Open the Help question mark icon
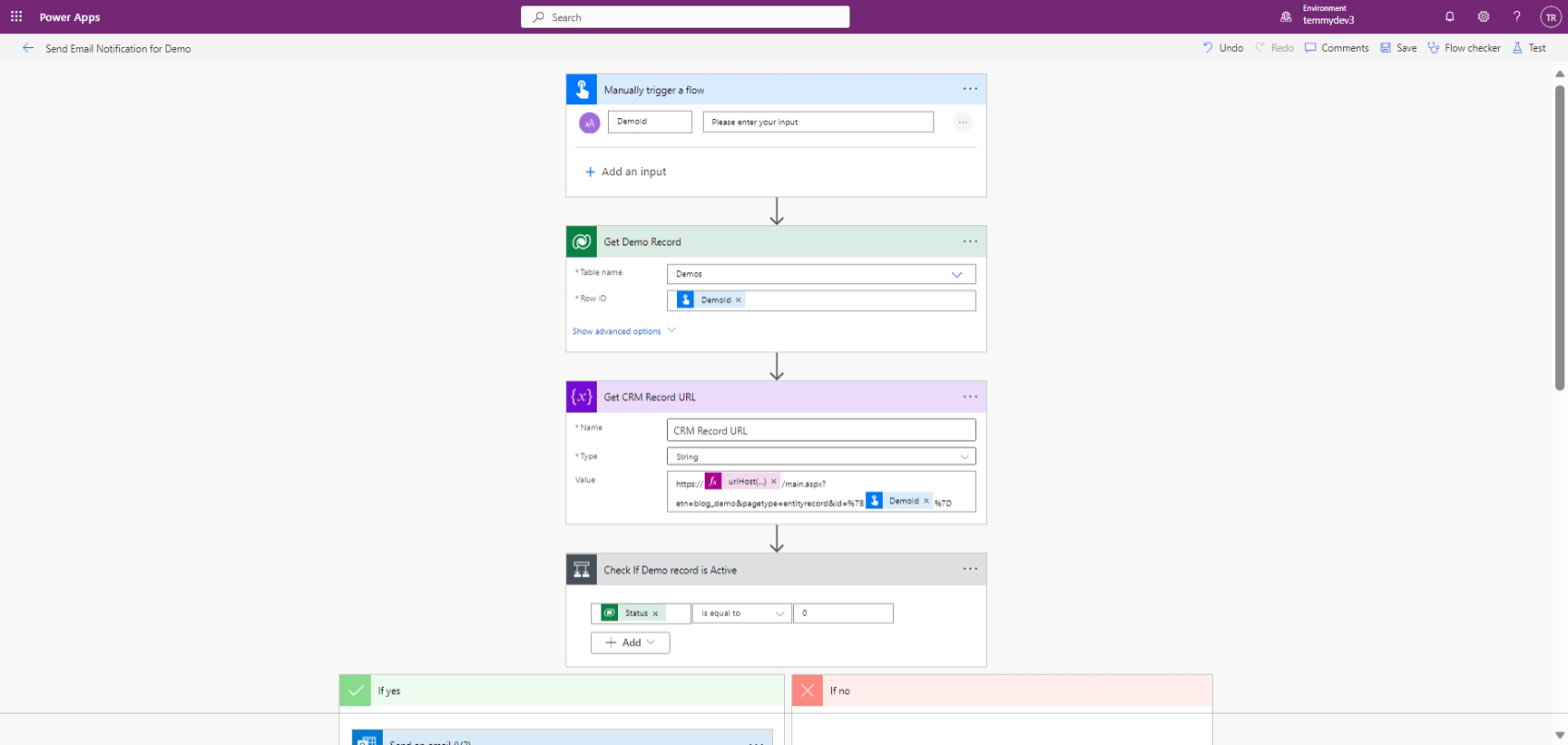The height and width of the screenshot is (745, 1568). point(1516,17)
